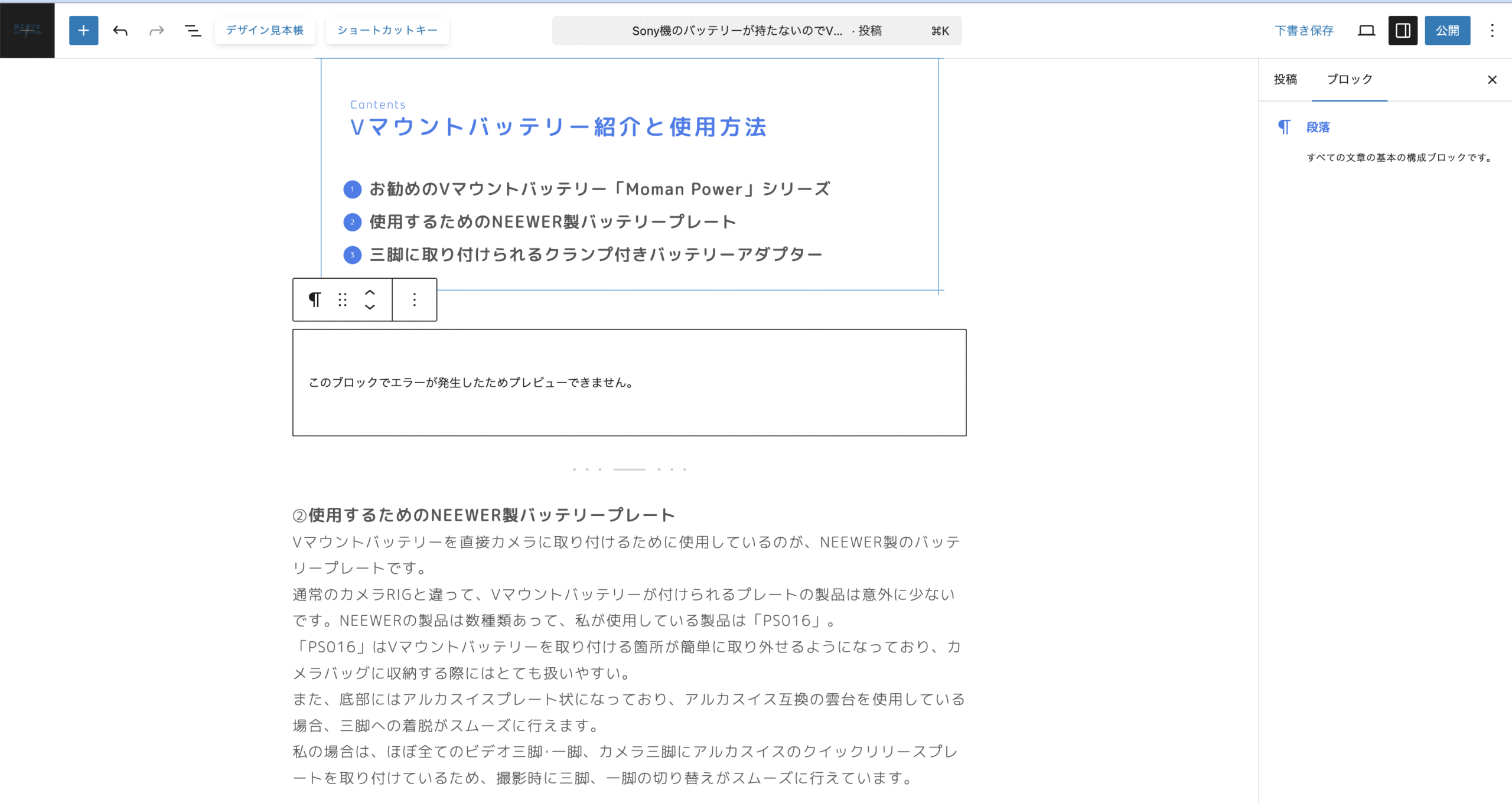Move block down with the down chevron
The width and height of the screenshot is (1512, 803).
tap(370, 307)
